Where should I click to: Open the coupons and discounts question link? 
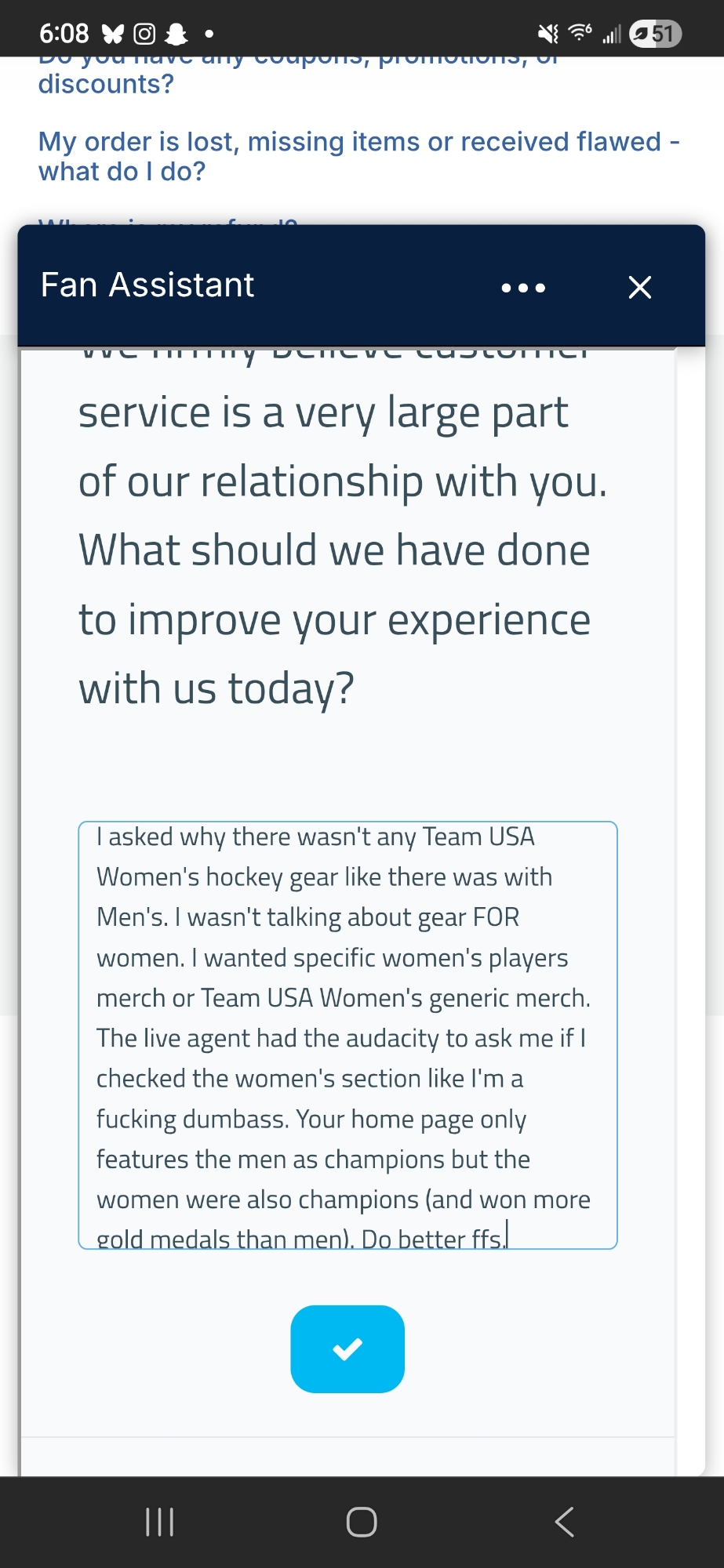click(106, 83)
